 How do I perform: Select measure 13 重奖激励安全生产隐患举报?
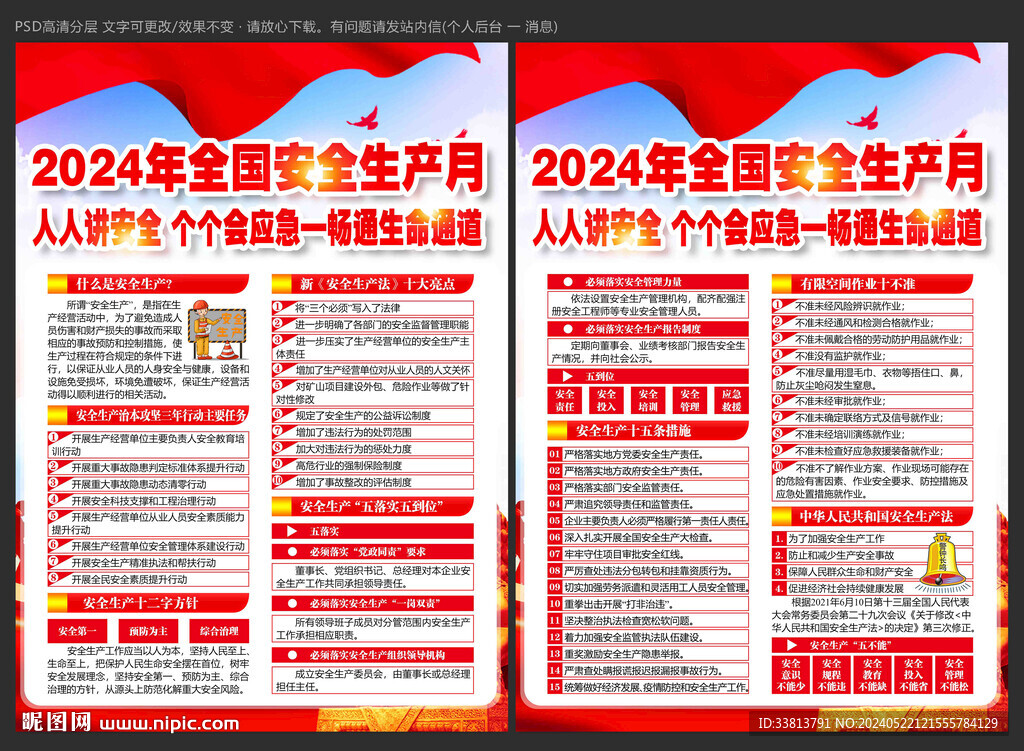648,654
